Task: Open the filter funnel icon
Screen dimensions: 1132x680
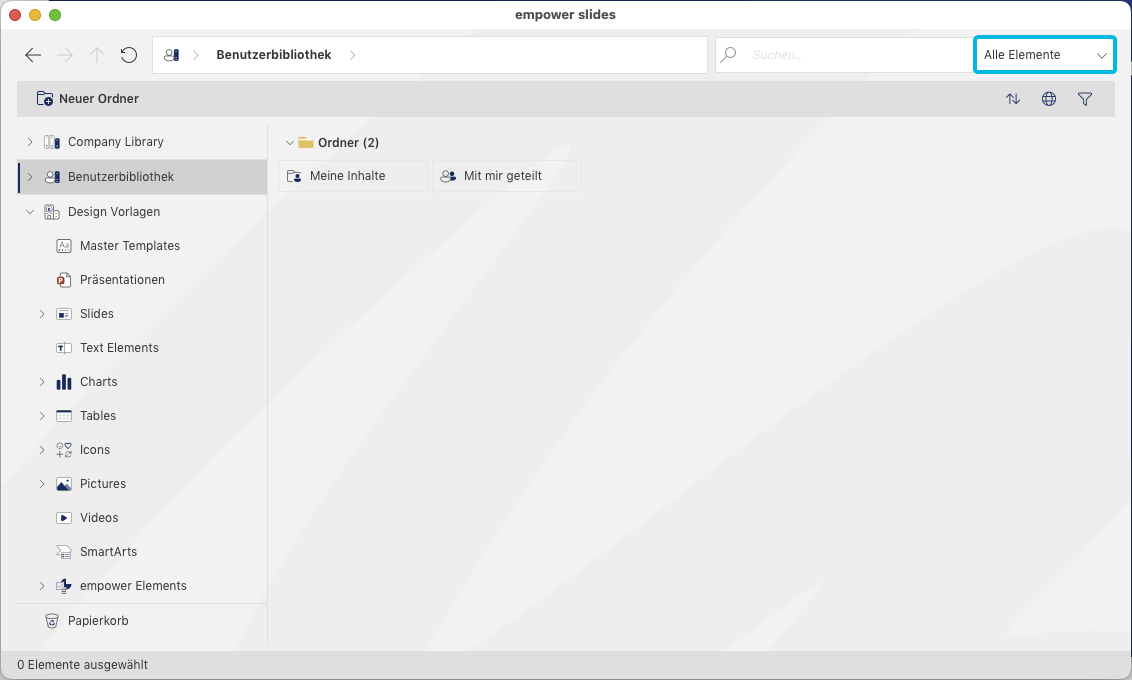Action: [1084, 99]
